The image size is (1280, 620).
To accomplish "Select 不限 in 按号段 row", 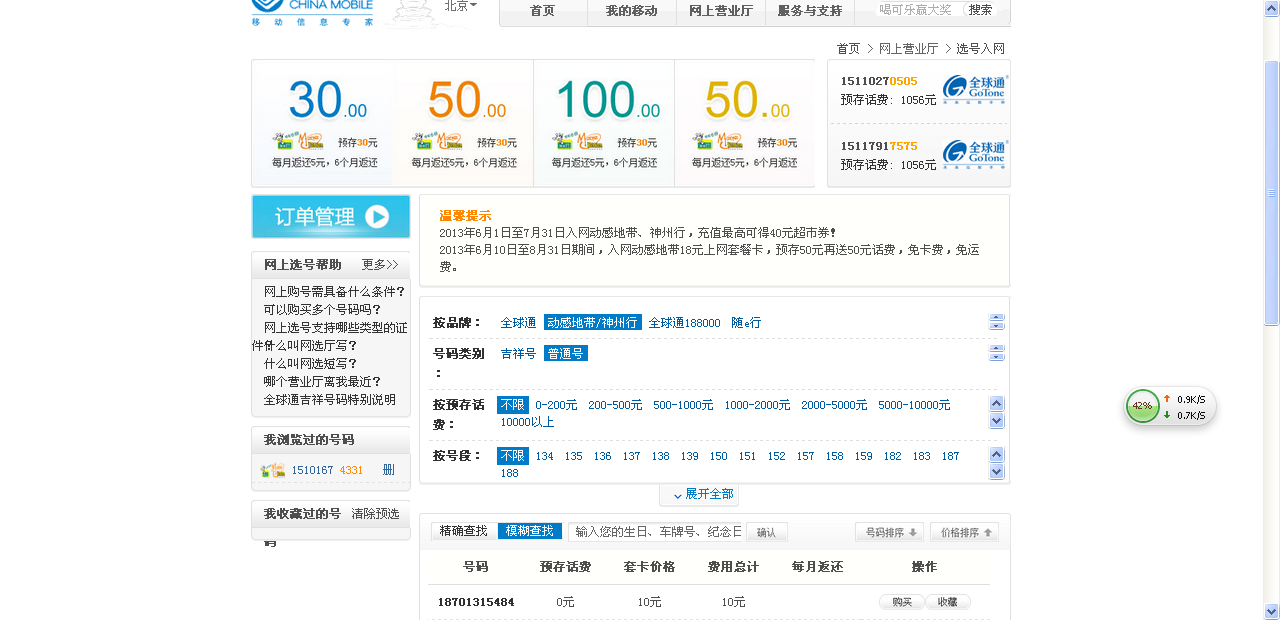I will [512, 456].
